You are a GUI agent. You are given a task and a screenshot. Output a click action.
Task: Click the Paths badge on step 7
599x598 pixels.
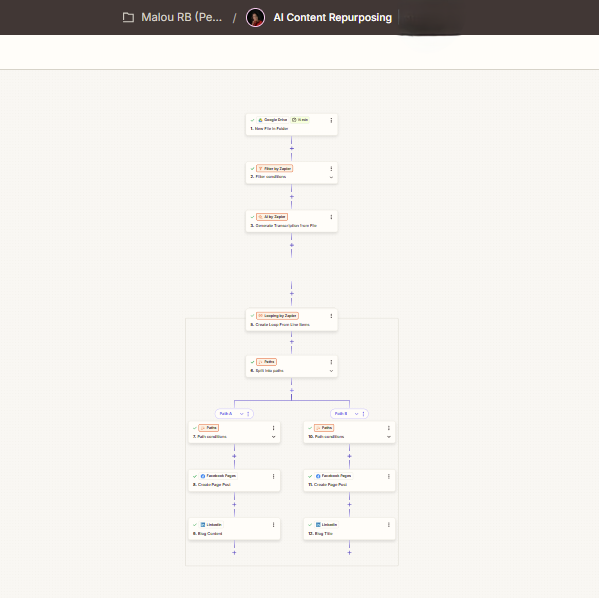pos(209,428)
